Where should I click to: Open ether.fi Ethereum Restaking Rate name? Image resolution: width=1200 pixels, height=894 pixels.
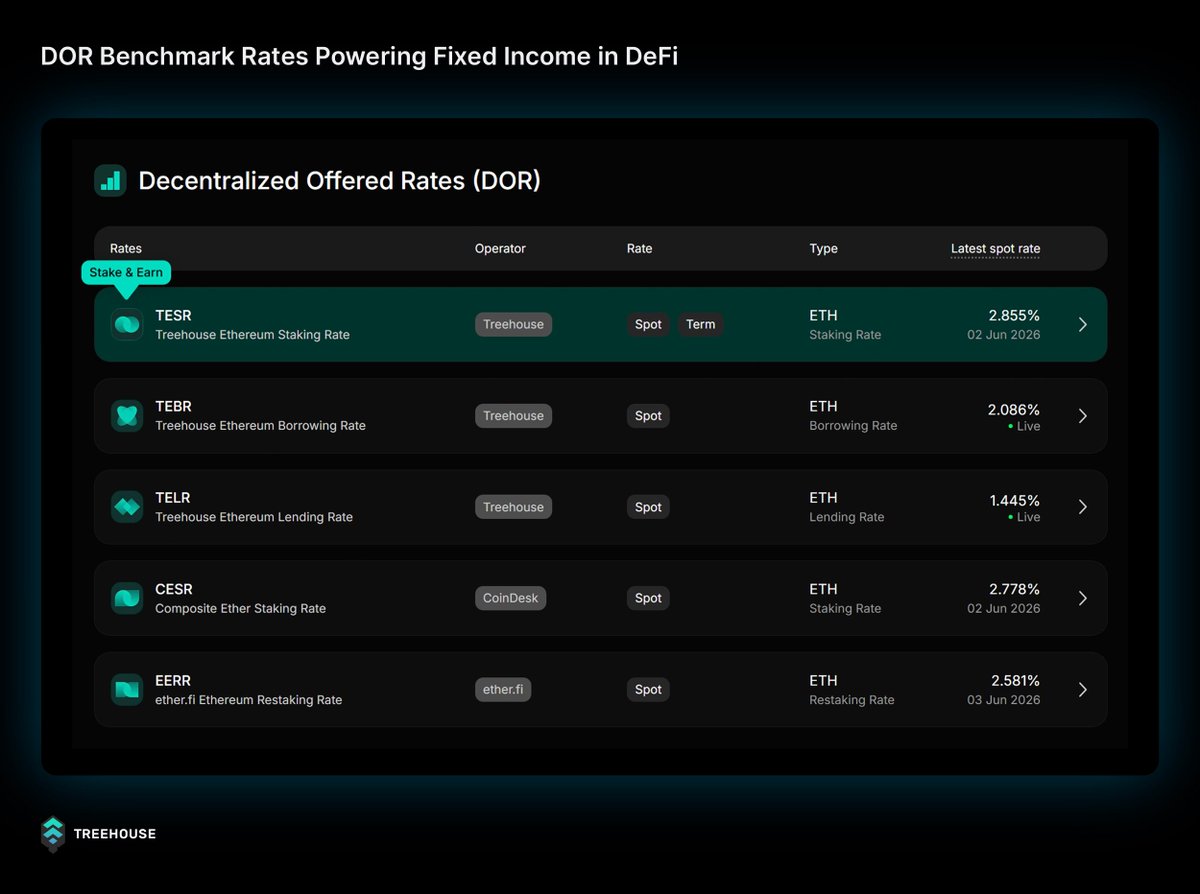click(248, 700)
